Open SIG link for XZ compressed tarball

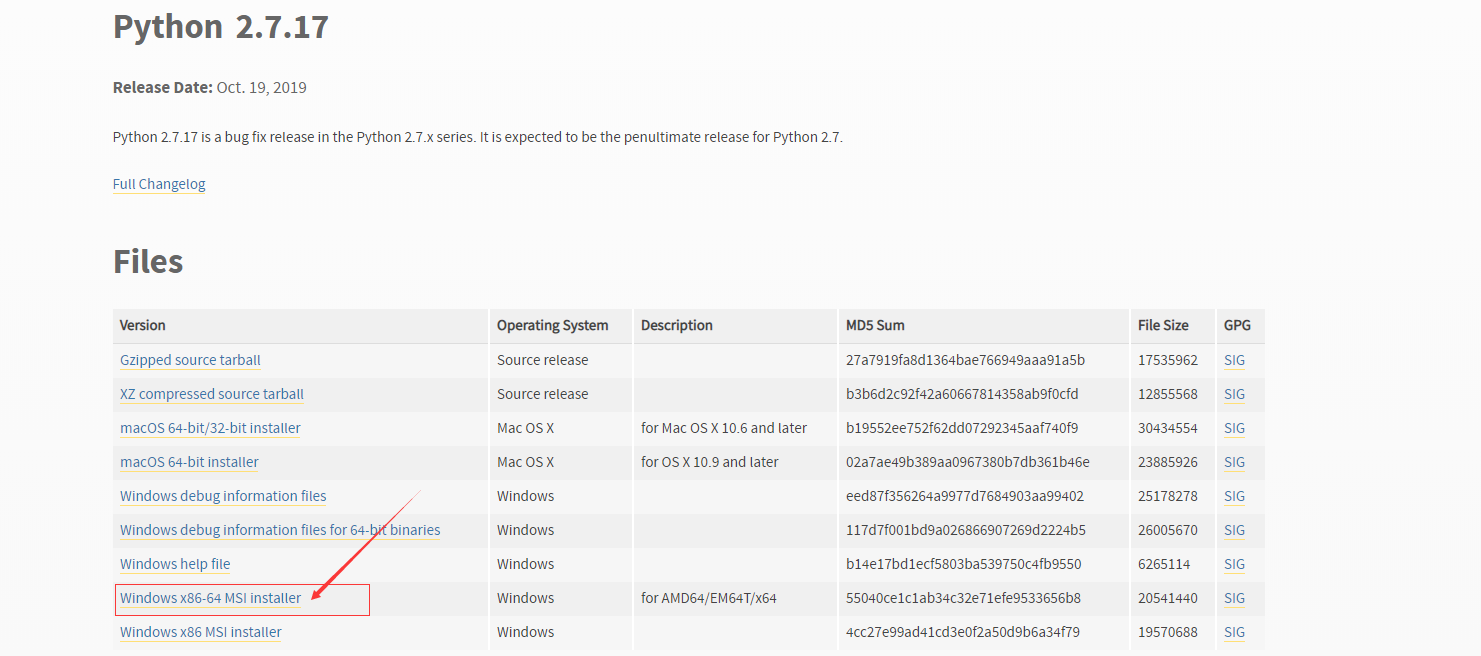(1234, 394)
